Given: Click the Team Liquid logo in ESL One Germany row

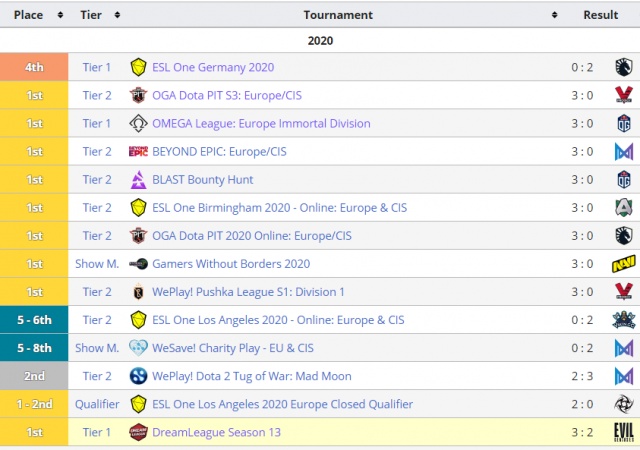Looking at the screenshot, I should coord(623,68).
